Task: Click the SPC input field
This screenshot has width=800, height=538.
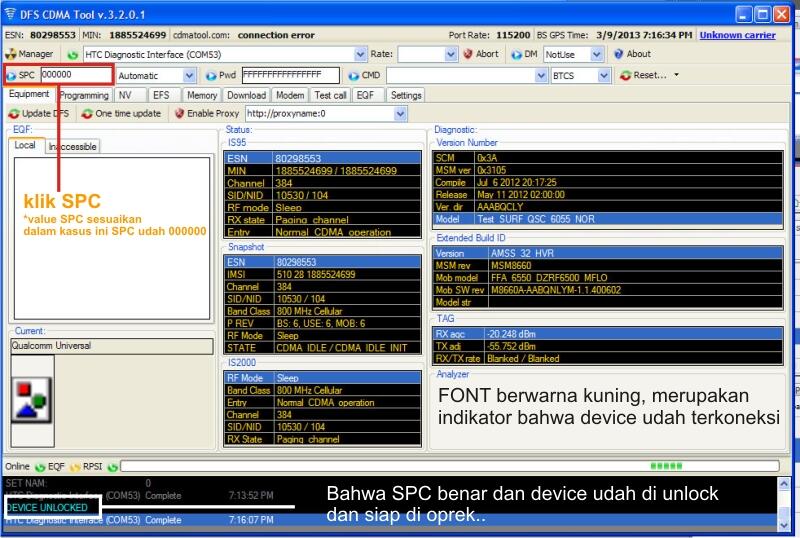Action: [x=76, y=75]
